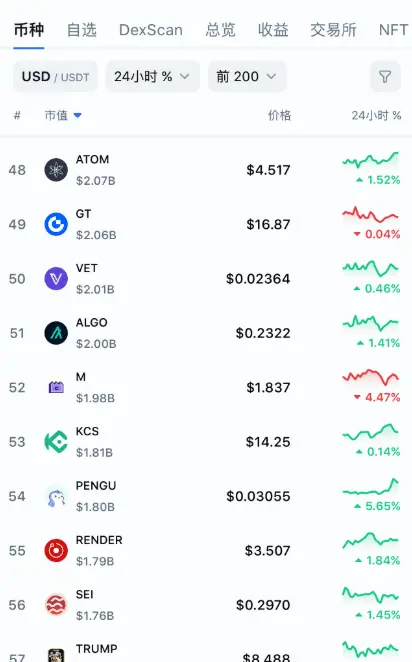
Task: Tap the SEI coin logo
Action: [56, 605]
